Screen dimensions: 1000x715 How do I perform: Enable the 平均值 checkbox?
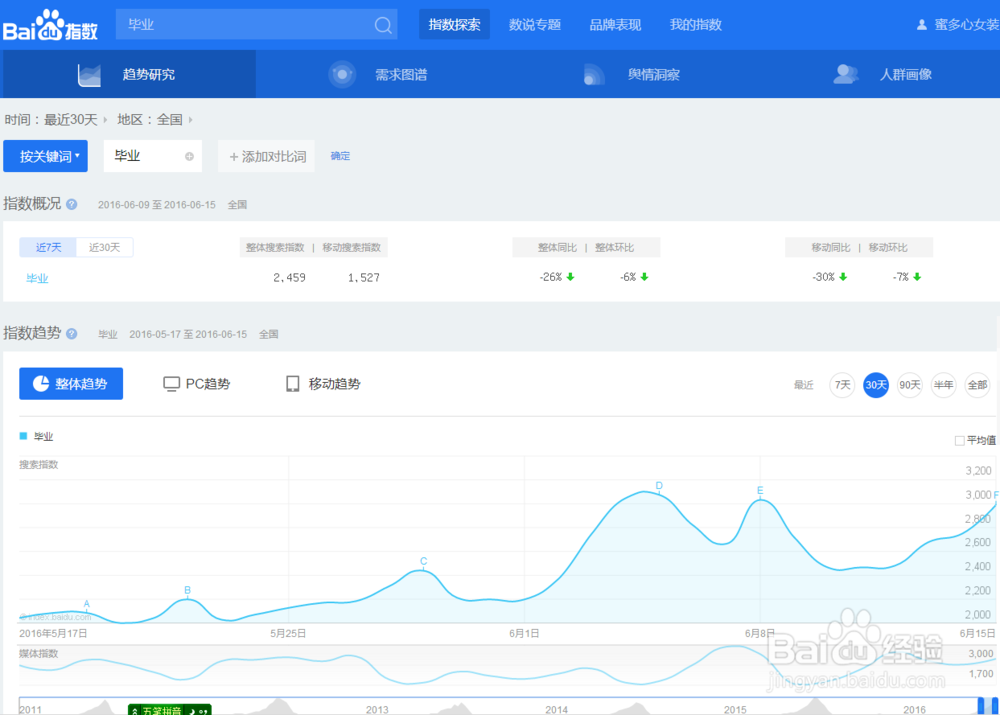[959, 441]
